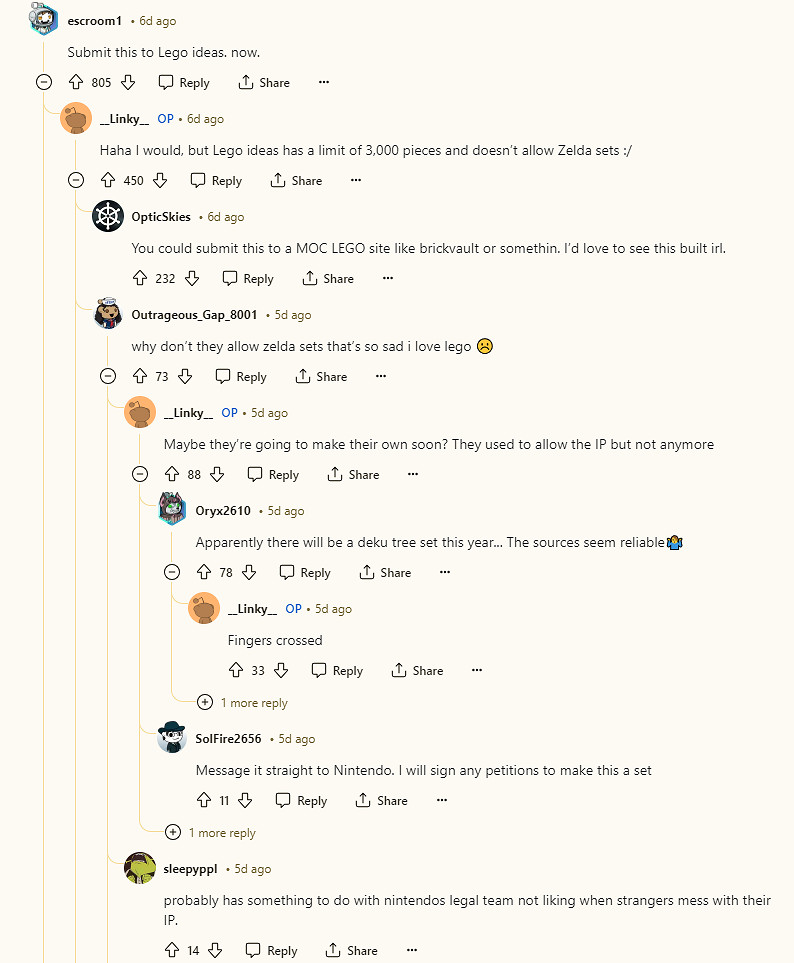Upvote Oryx2610's deku tree comment
The width and height of the screenshot is (794, 963).
[x=204, y=573]
